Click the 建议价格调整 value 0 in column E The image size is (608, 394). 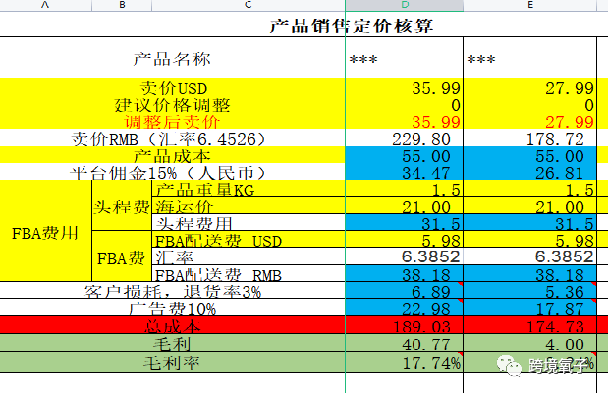pyautogui.click(x=530, y=105)
